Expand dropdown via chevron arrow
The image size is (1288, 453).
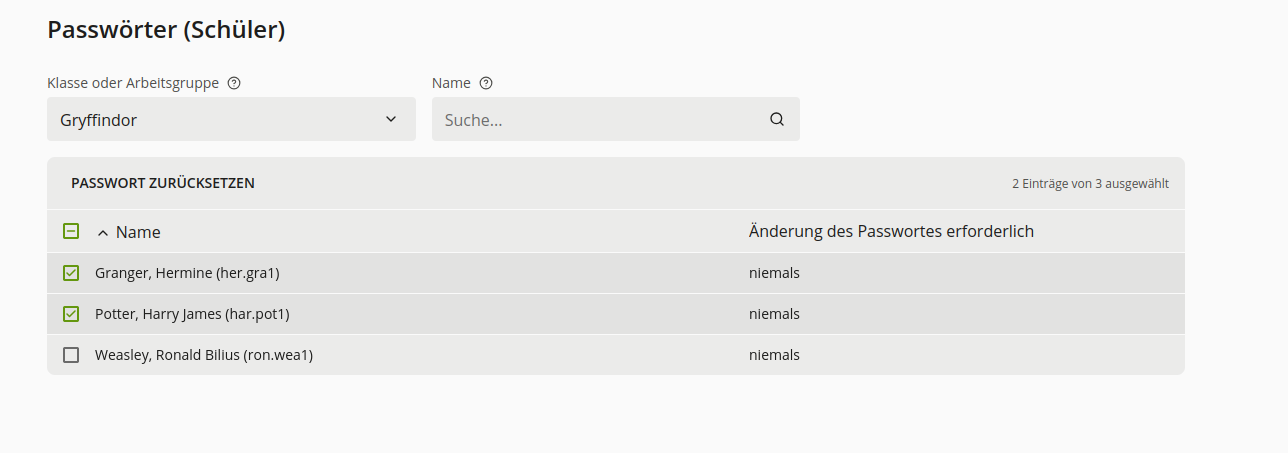tap(391, 120)
